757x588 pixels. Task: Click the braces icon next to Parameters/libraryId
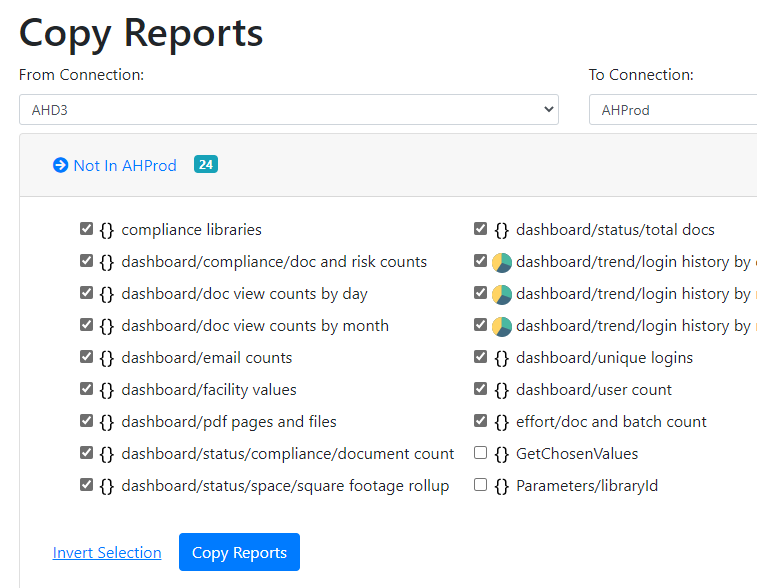(x=502, y=486)
